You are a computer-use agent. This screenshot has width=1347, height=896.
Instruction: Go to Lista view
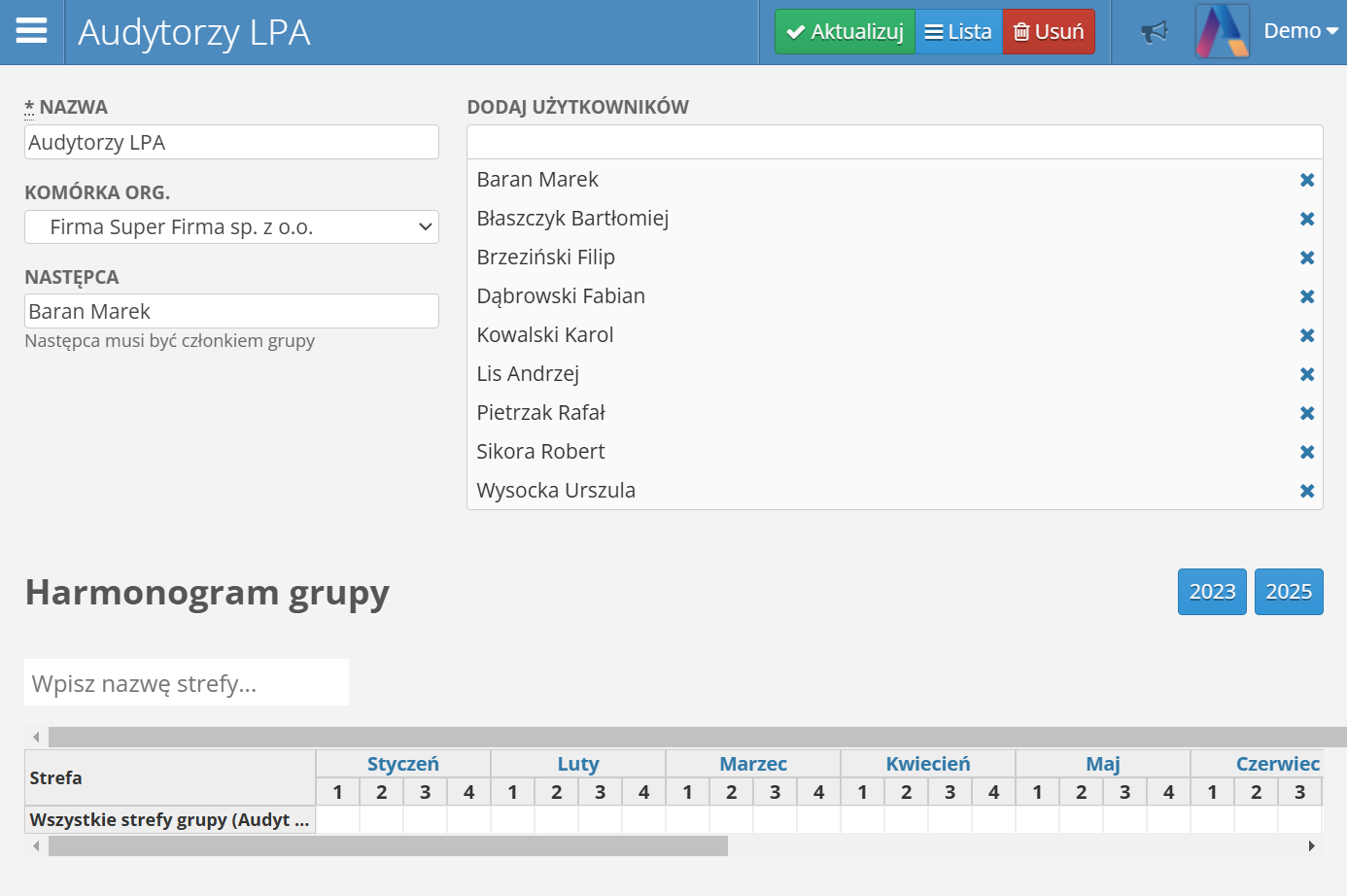tap(958, 32)
